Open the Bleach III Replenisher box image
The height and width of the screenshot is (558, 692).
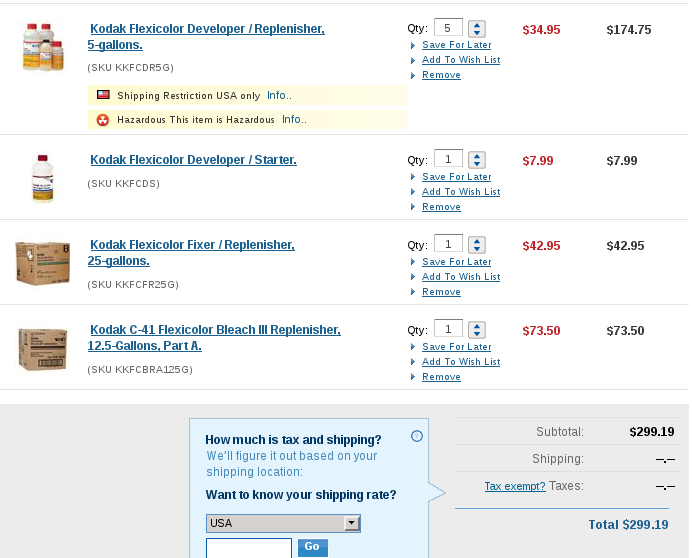[x=43, y=349]
